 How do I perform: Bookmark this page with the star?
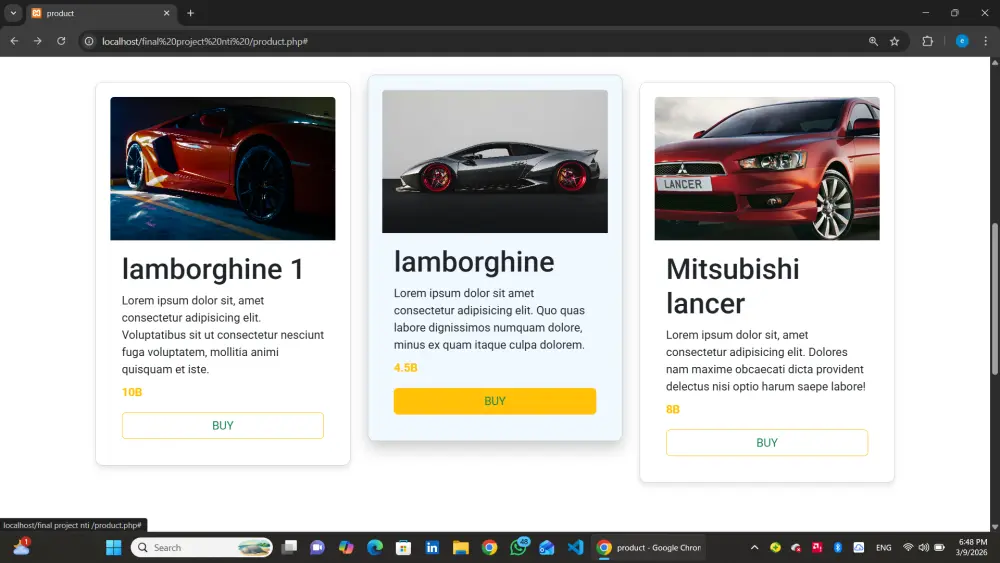click(895, 41)
